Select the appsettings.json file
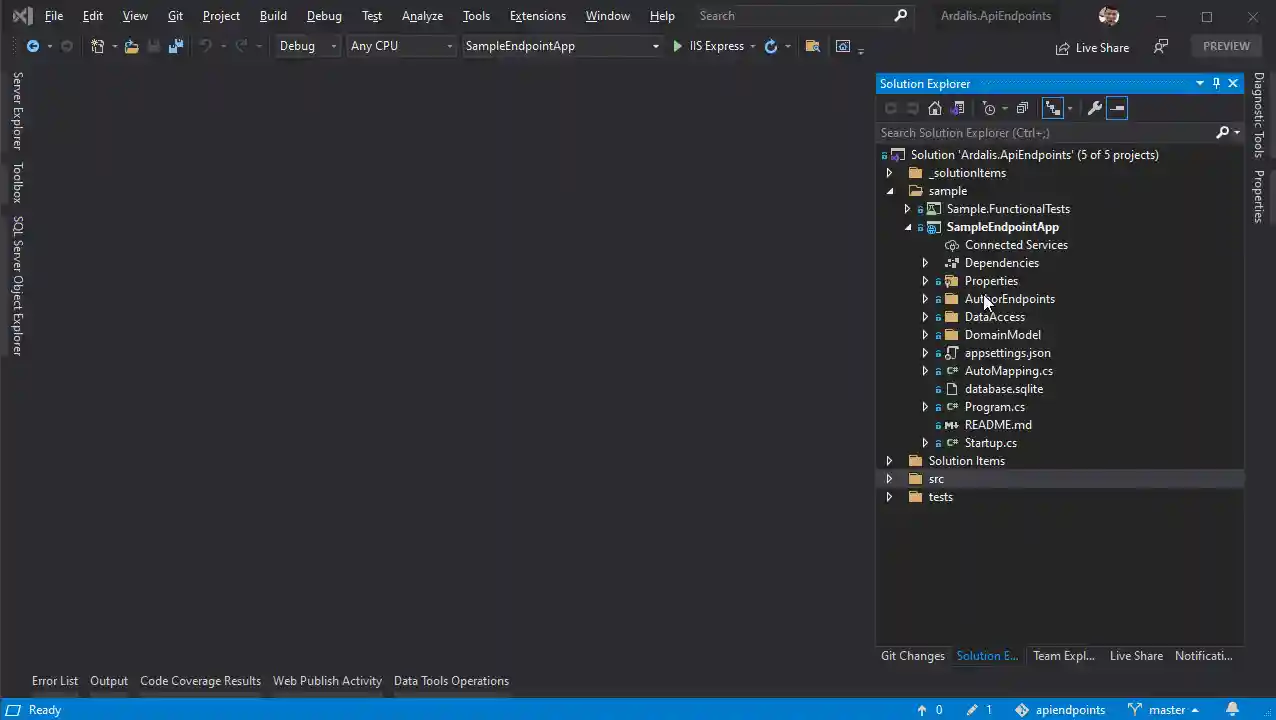 [1007, 353]
